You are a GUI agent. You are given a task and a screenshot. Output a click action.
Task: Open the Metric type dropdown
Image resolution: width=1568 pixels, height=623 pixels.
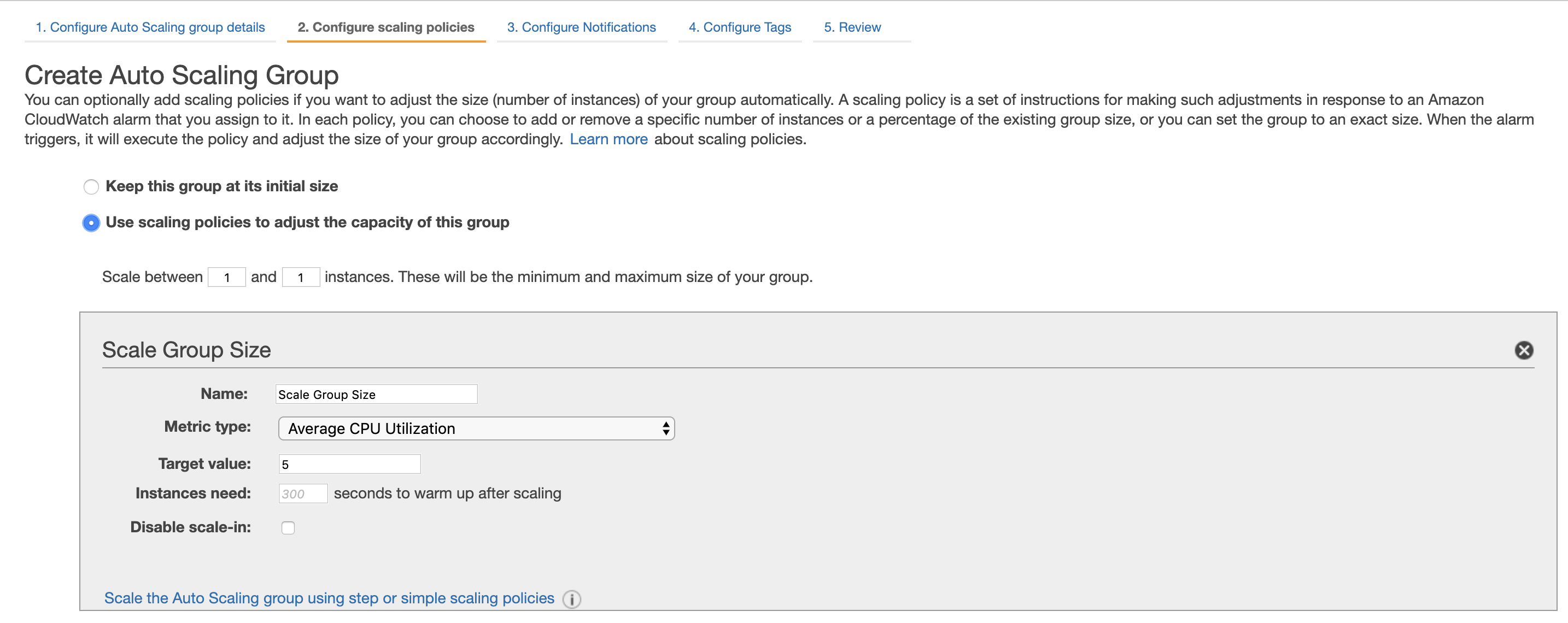476,428
